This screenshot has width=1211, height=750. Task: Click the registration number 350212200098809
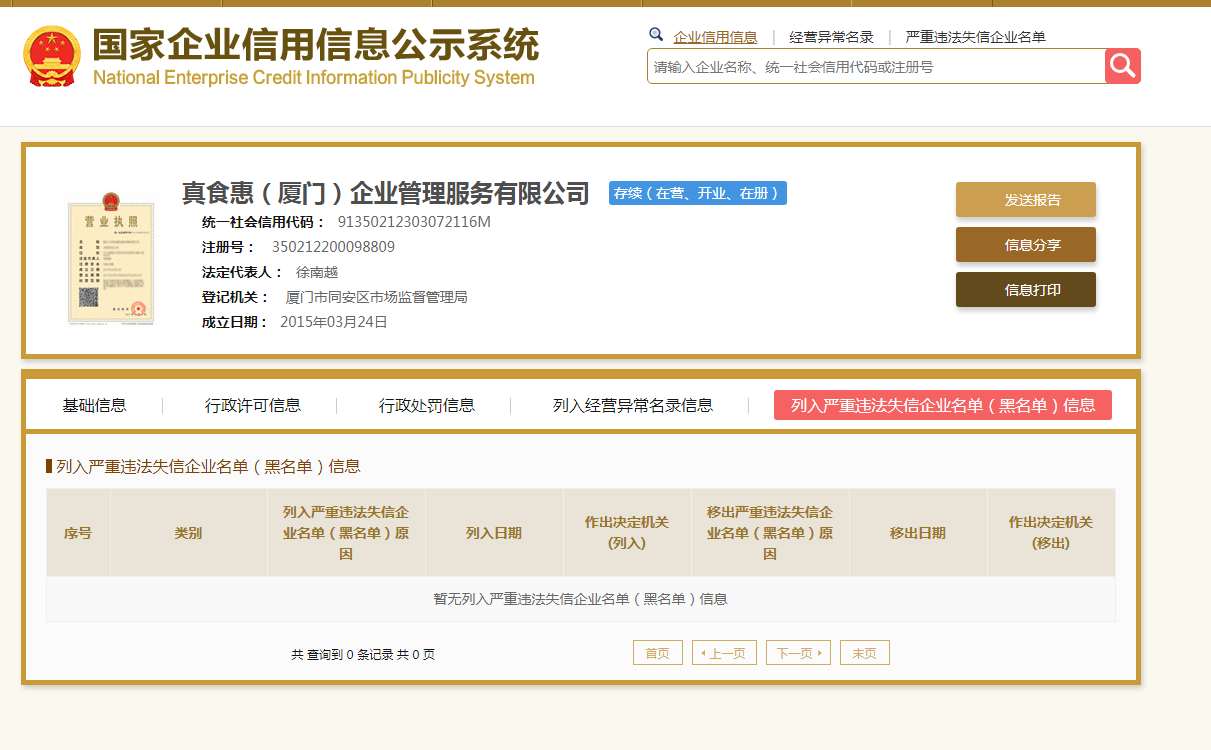333,247
